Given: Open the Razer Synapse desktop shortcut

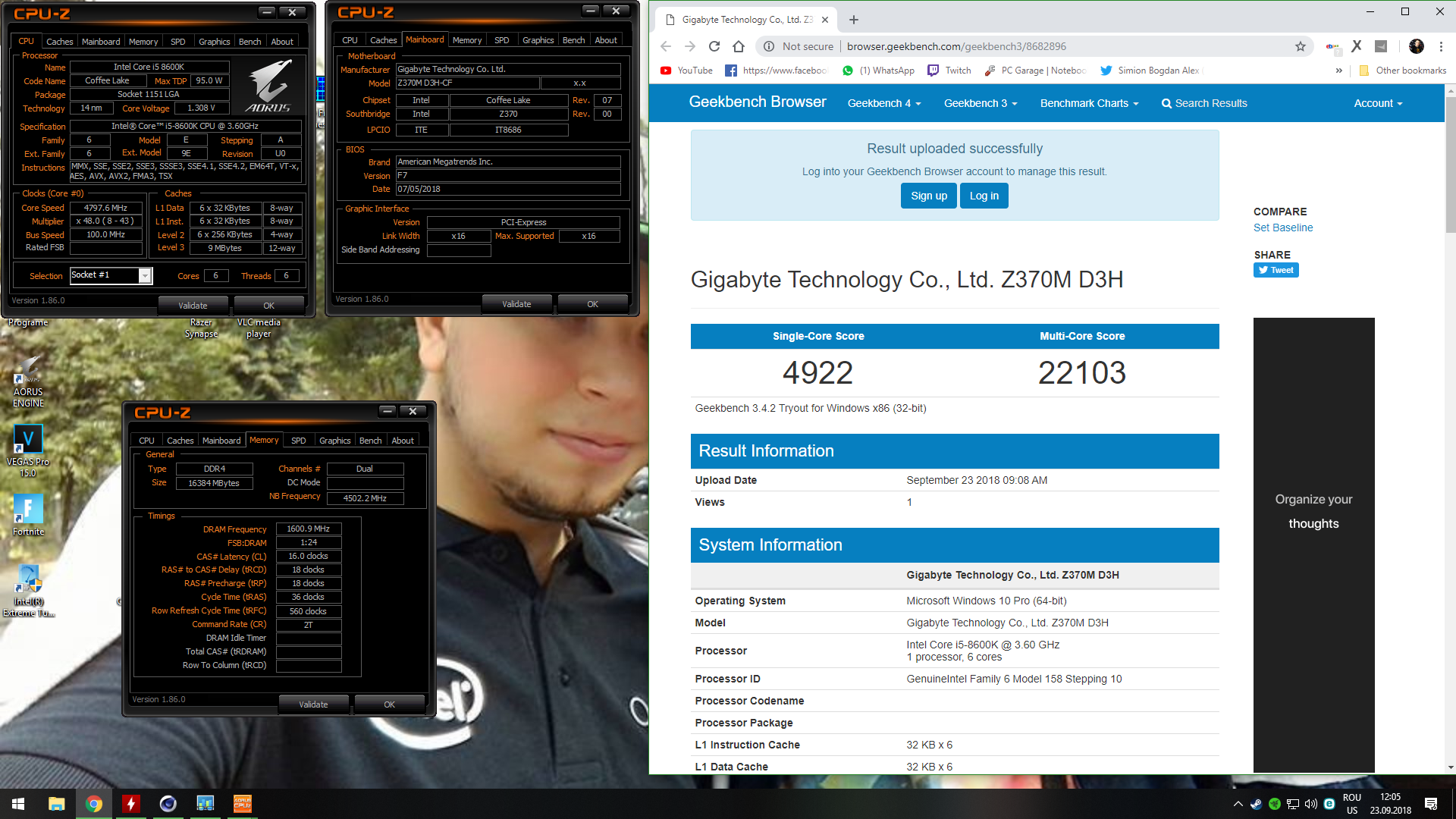Looking at the screenshot, I should [x=201, y=327].
